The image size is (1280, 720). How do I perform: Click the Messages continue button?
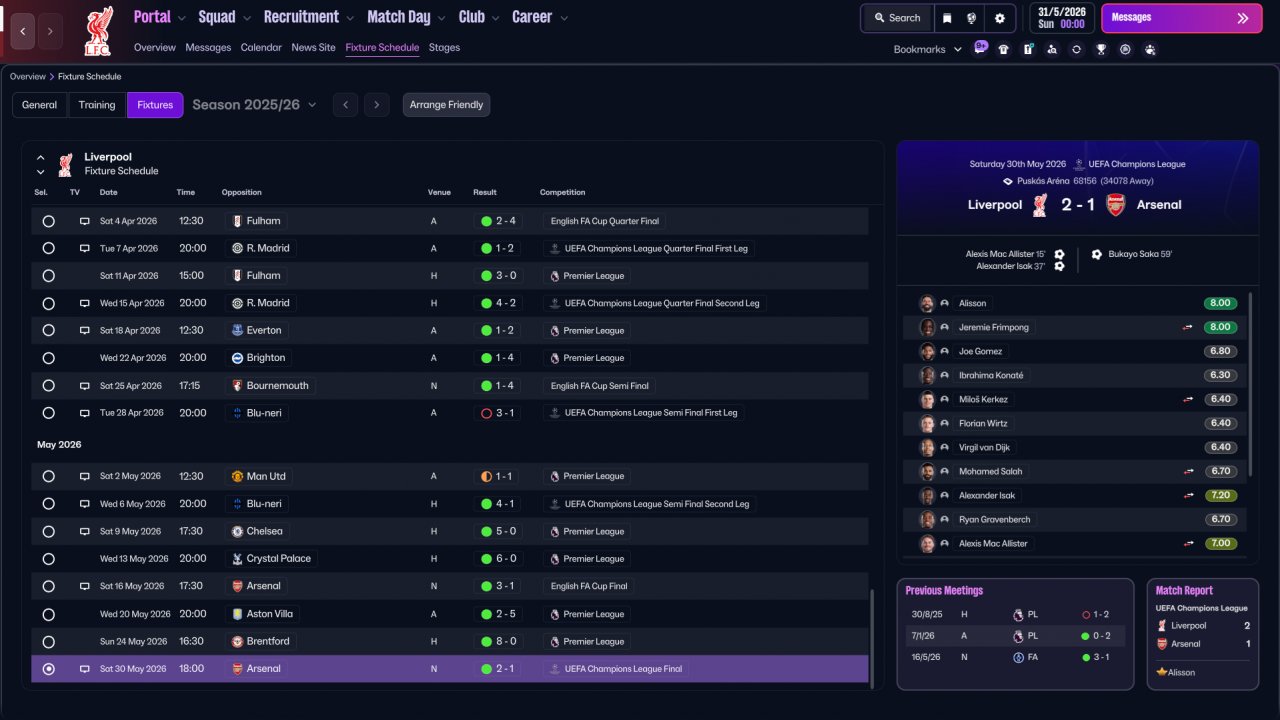[1182, 18]
